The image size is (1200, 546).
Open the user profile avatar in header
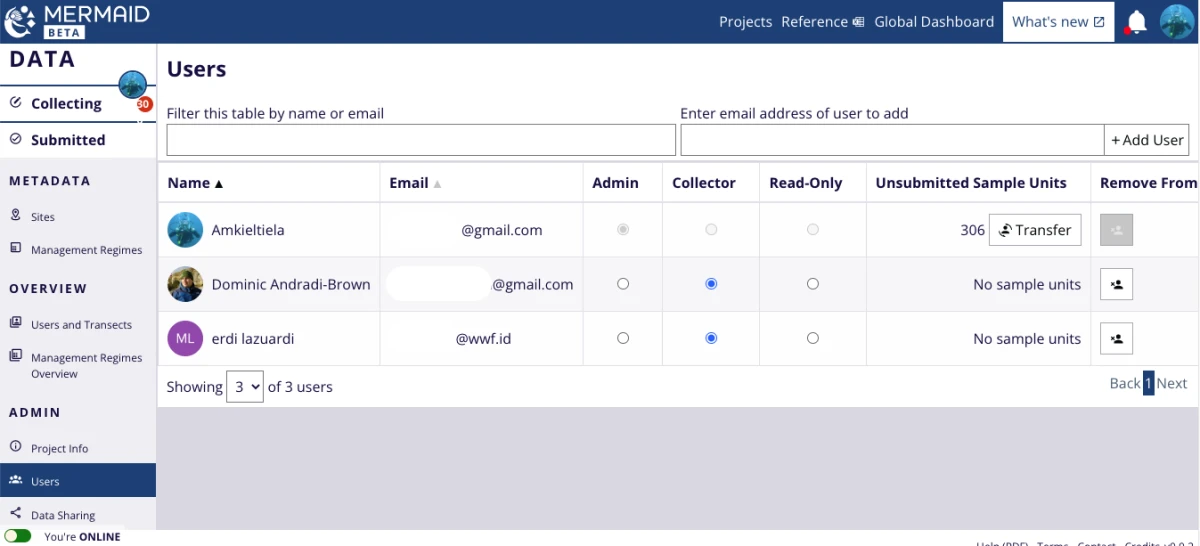point(1177,22)
